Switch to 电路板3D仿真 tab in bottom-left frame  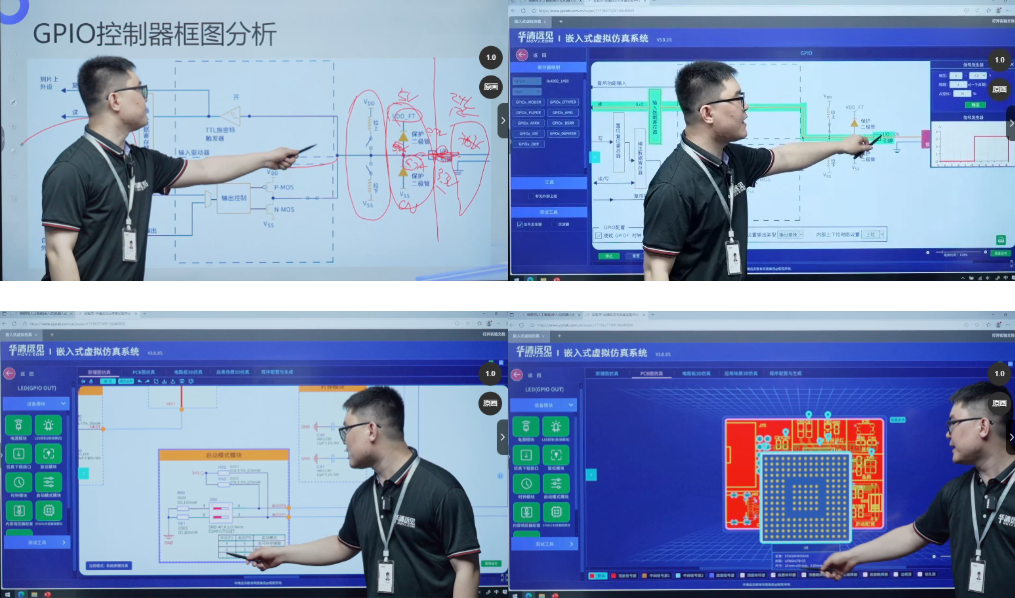tap(186, 371)
